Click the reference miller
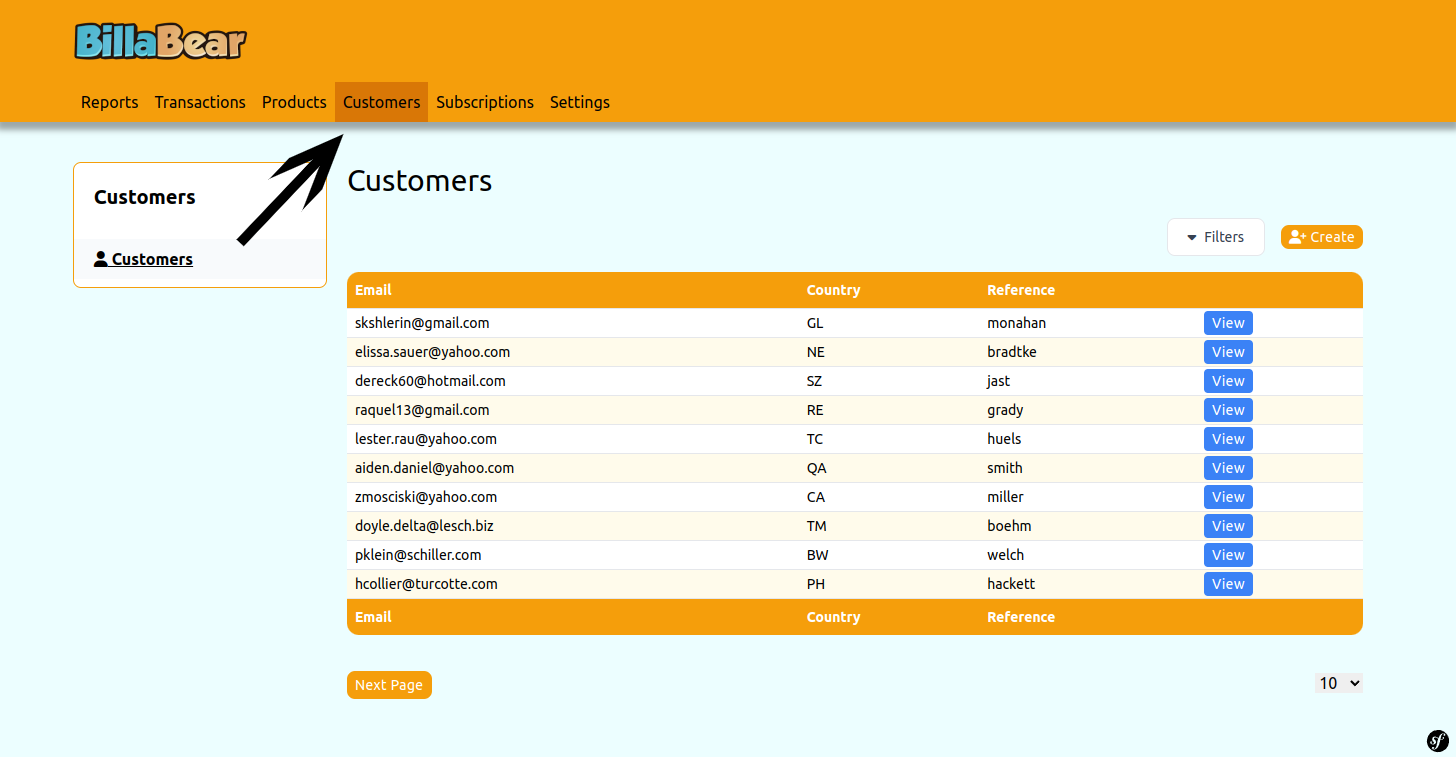 tap(1005, 497)
